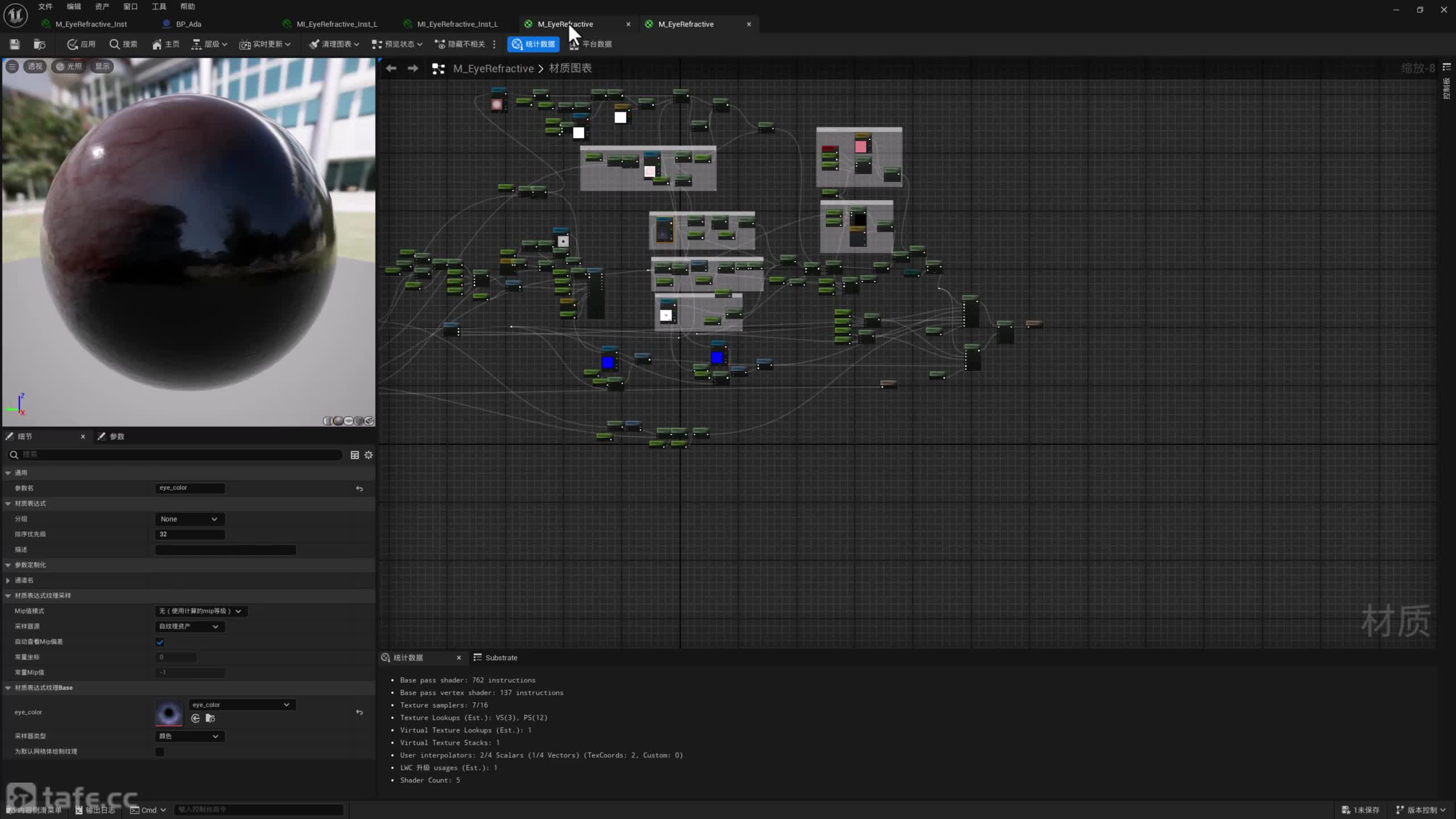The image size is (1456, 819).
Task: Open the 窗口 Window menu
Action: [x=131, y=7]
